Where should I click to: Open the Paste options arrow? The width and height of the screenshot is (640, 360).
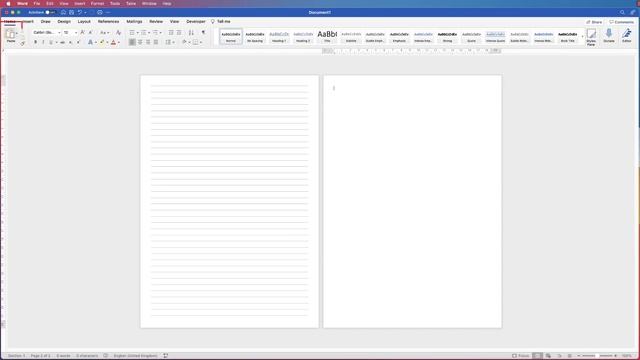(x=17, y=33)
